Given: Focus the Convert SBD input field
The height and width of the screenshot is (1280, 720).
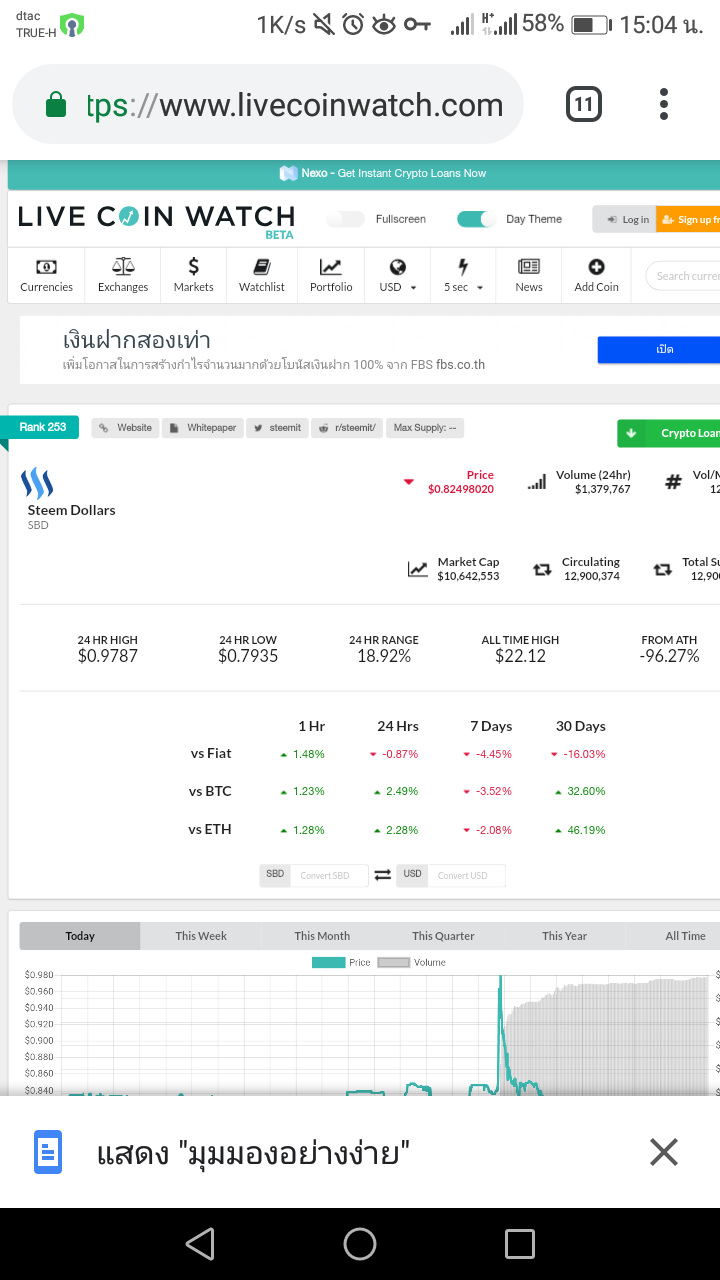Looking at the screenshot, I should 329,875.
